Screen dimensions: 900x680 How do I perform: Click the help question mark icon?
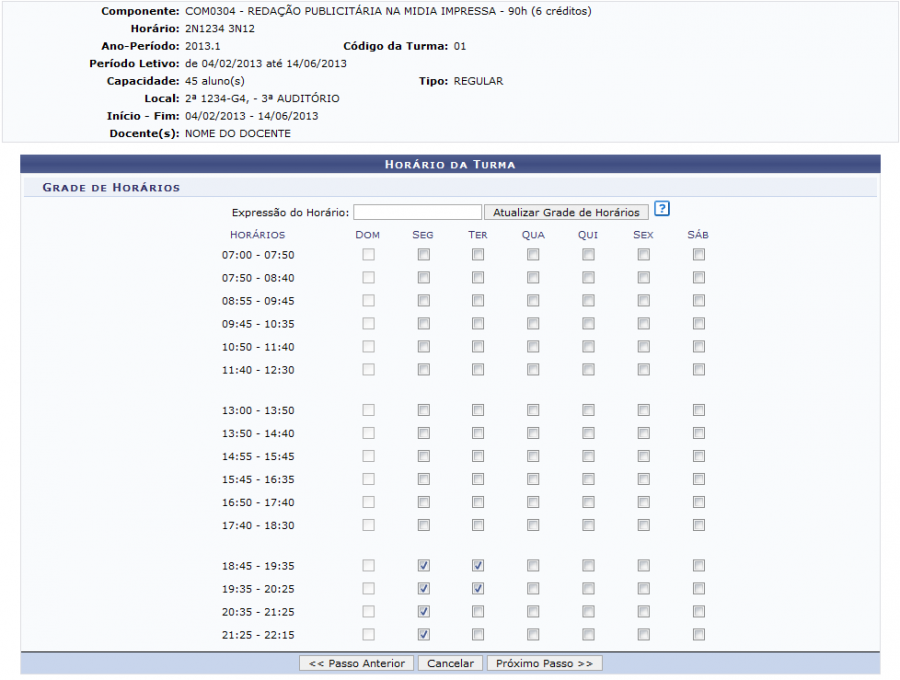661,210
